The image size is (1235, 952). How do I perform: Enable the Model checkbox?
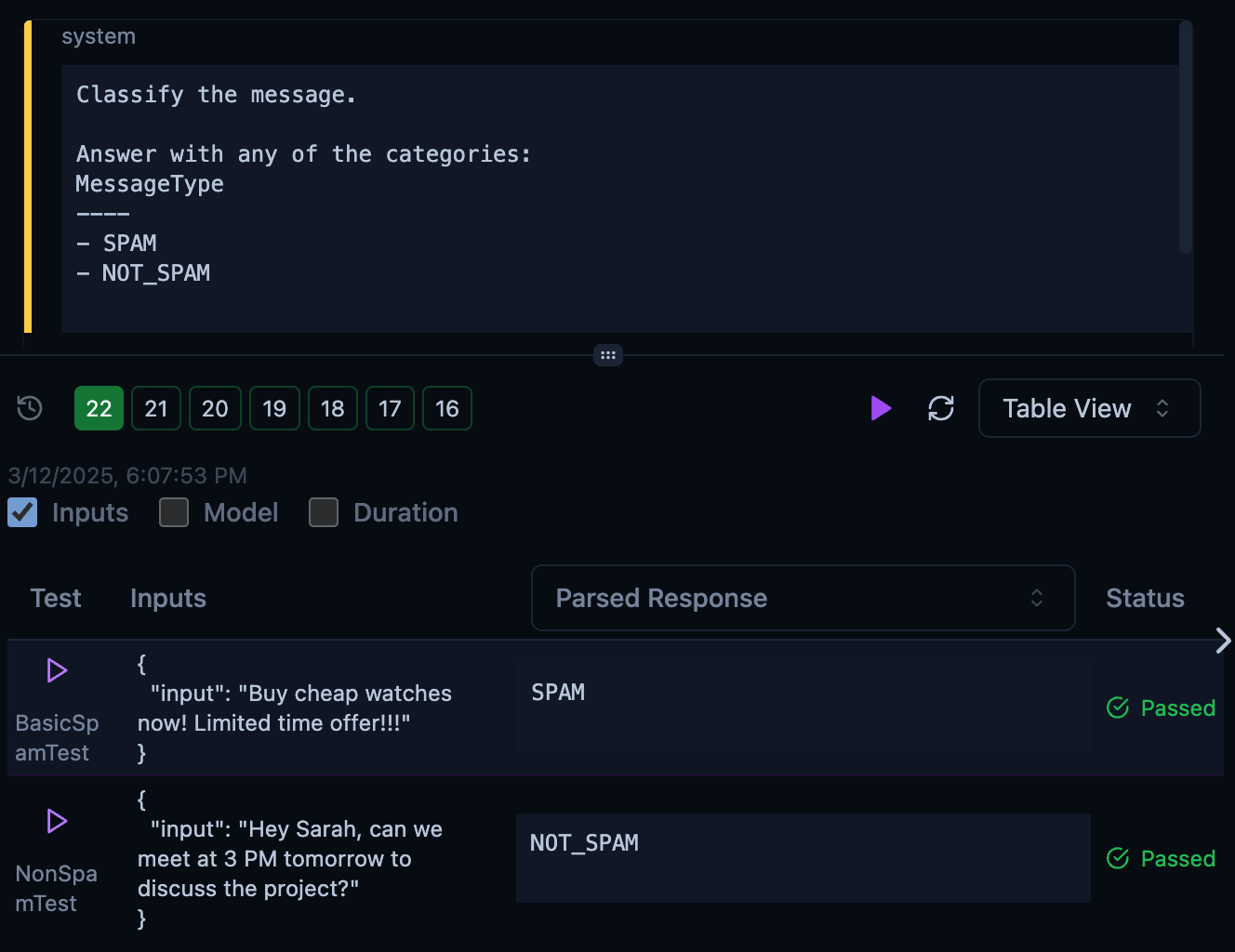coord(174,512)
